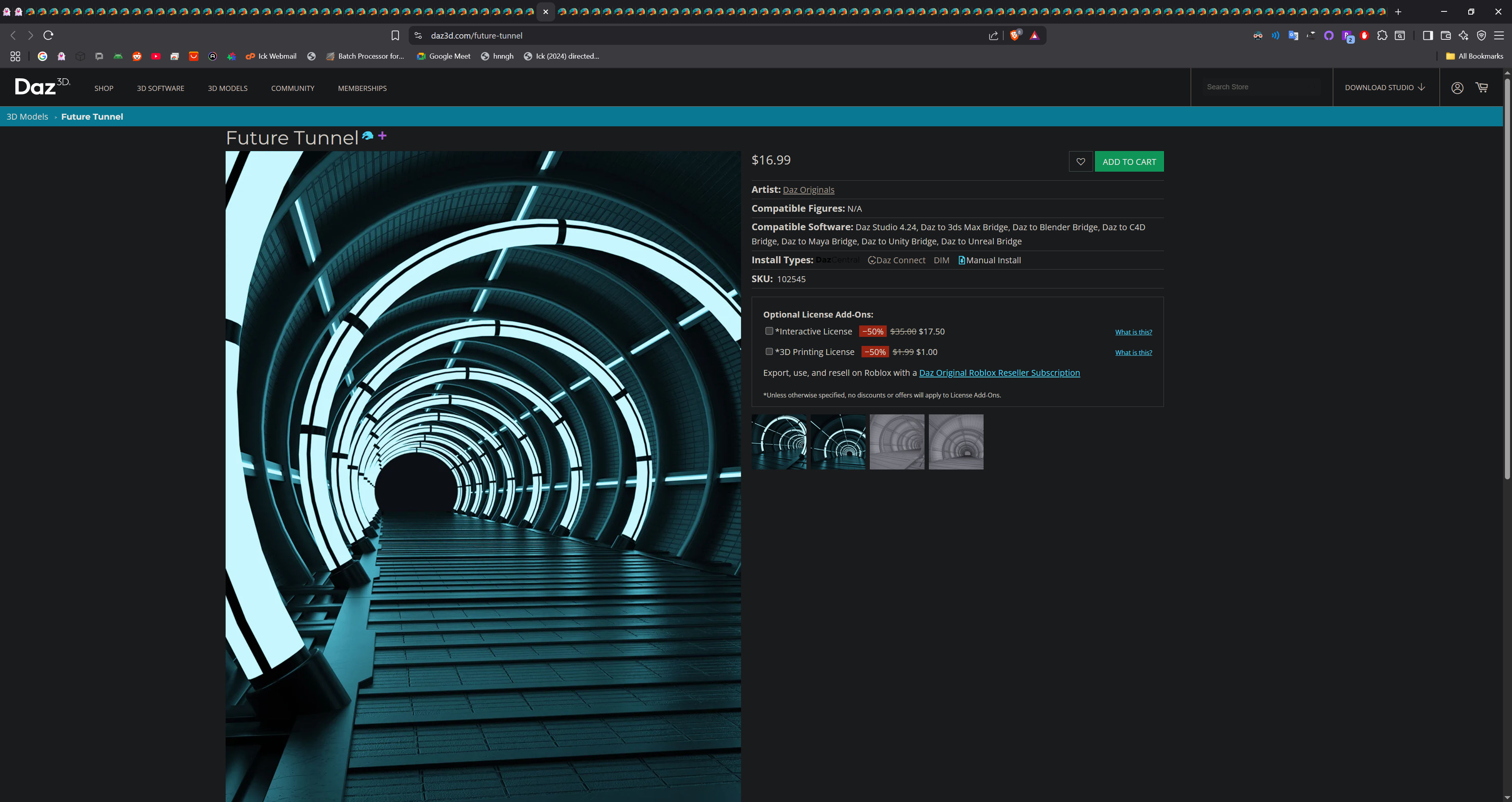Open the hnngh bookmark
Viewport: 1512px width, 802px height.
pos(497,56)
